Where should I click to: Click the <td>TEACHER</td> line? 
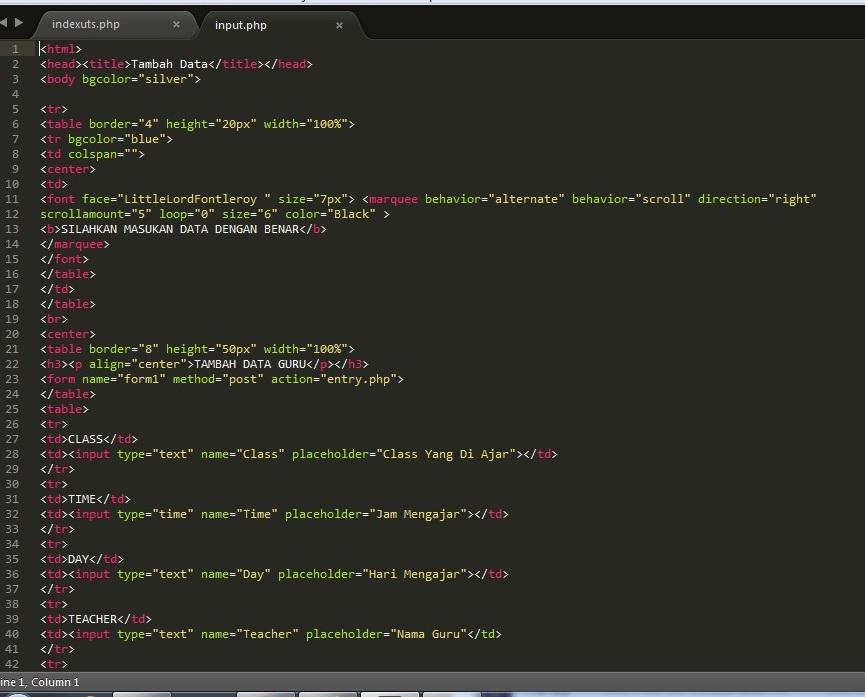[x=95, y=619]
